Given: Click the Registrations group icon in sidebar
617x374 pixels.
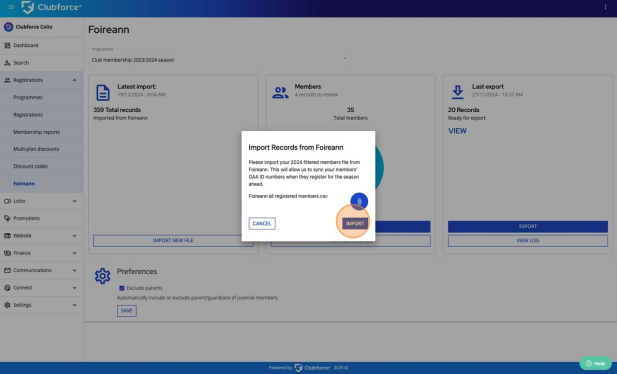Looking at the screenshot, I should click(x=7, y=80).
